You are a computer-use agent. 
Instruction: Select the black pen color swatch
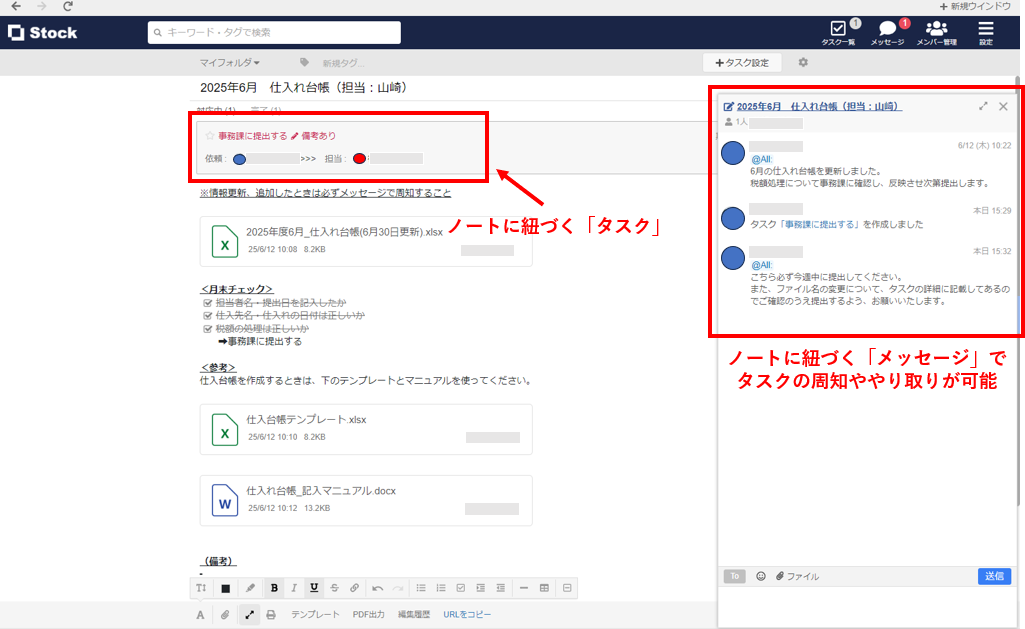[225, 588]
